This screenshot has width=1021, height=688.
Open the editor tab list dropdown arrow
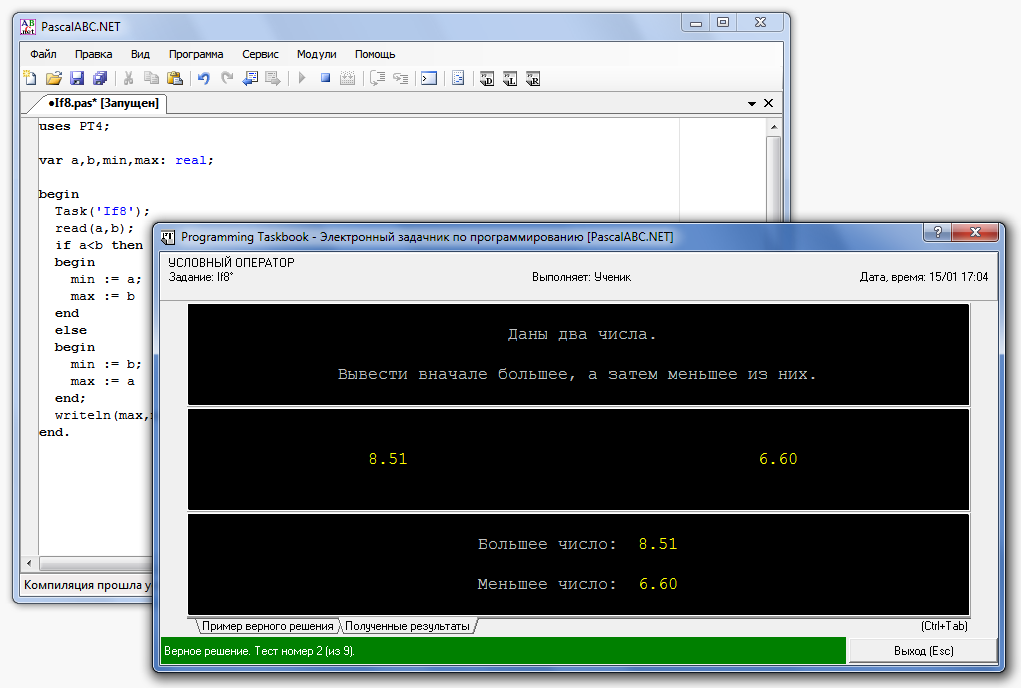point(752,103)
